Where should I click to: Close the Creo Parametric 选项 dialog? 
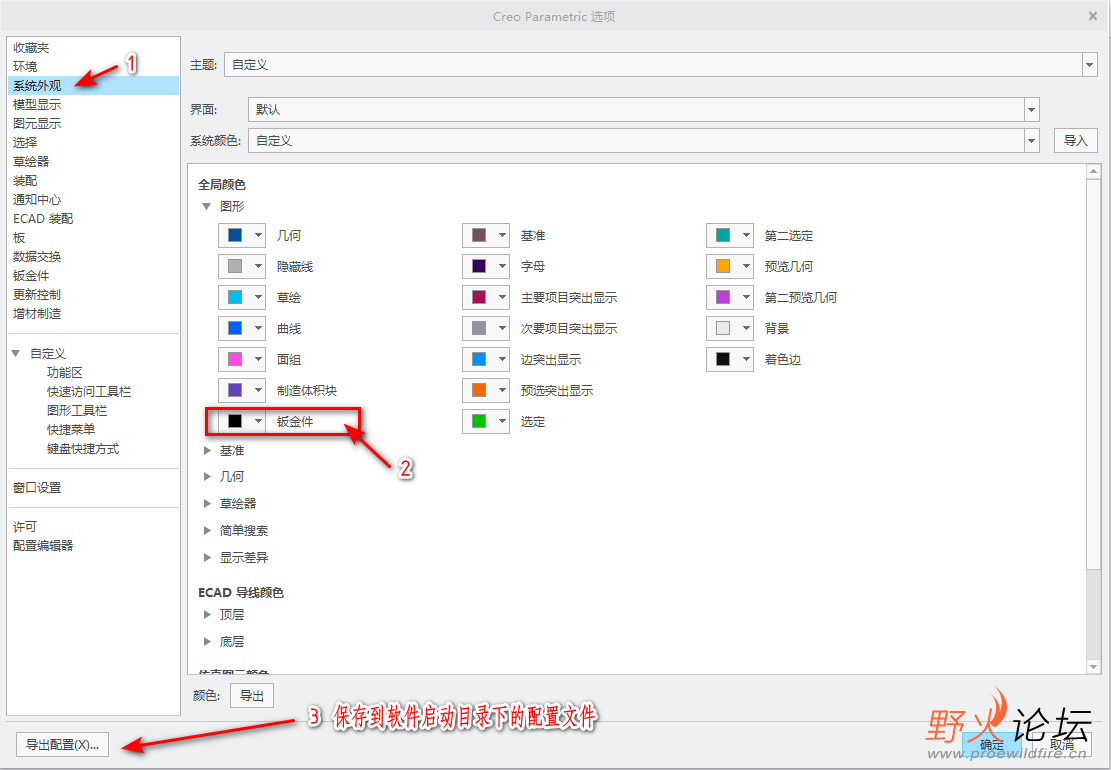pos(1093,16)
